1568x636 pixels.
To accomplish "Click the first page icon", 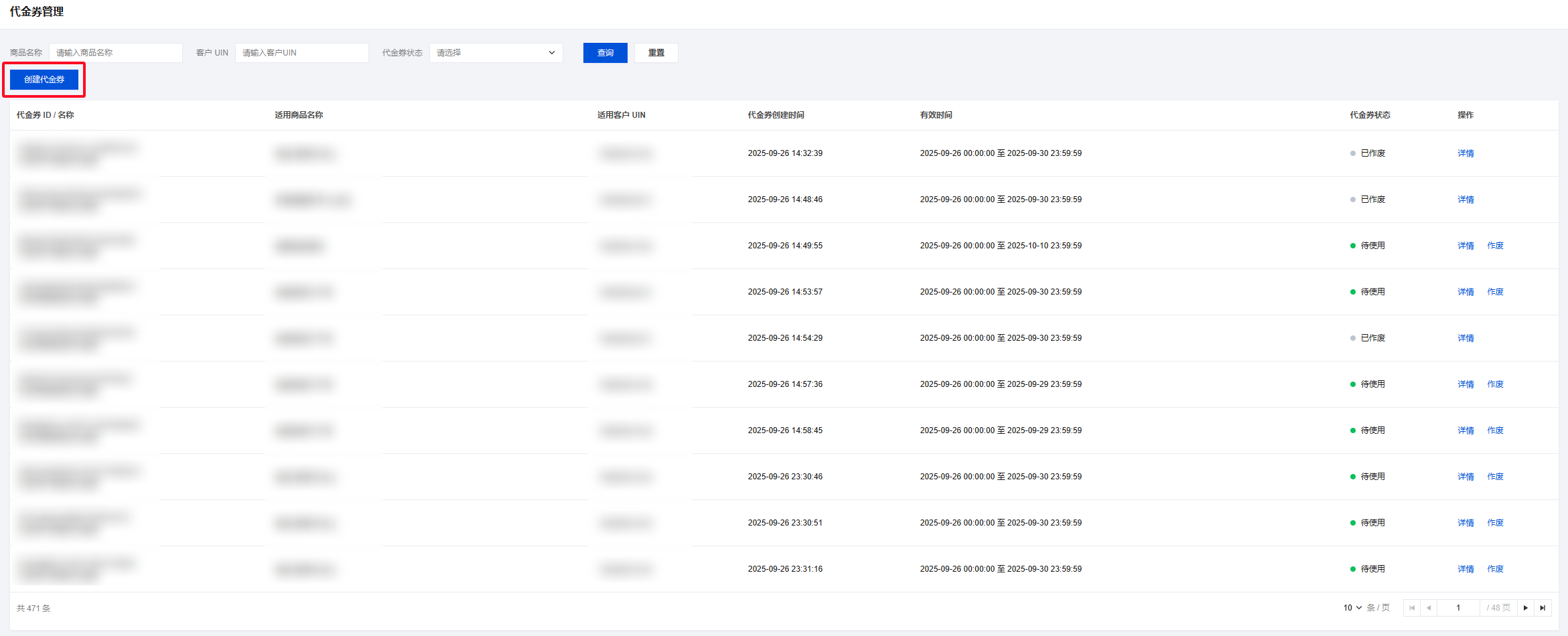I will coord(1412,608).
